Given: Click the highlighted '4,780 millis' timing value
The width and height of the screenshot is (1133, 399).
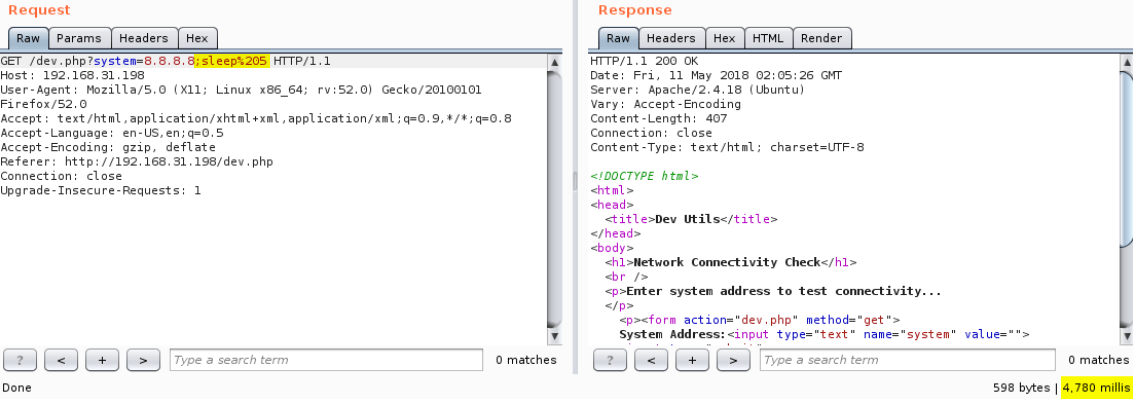Looking at the screenshot, I should click(x=1096, y=387).
